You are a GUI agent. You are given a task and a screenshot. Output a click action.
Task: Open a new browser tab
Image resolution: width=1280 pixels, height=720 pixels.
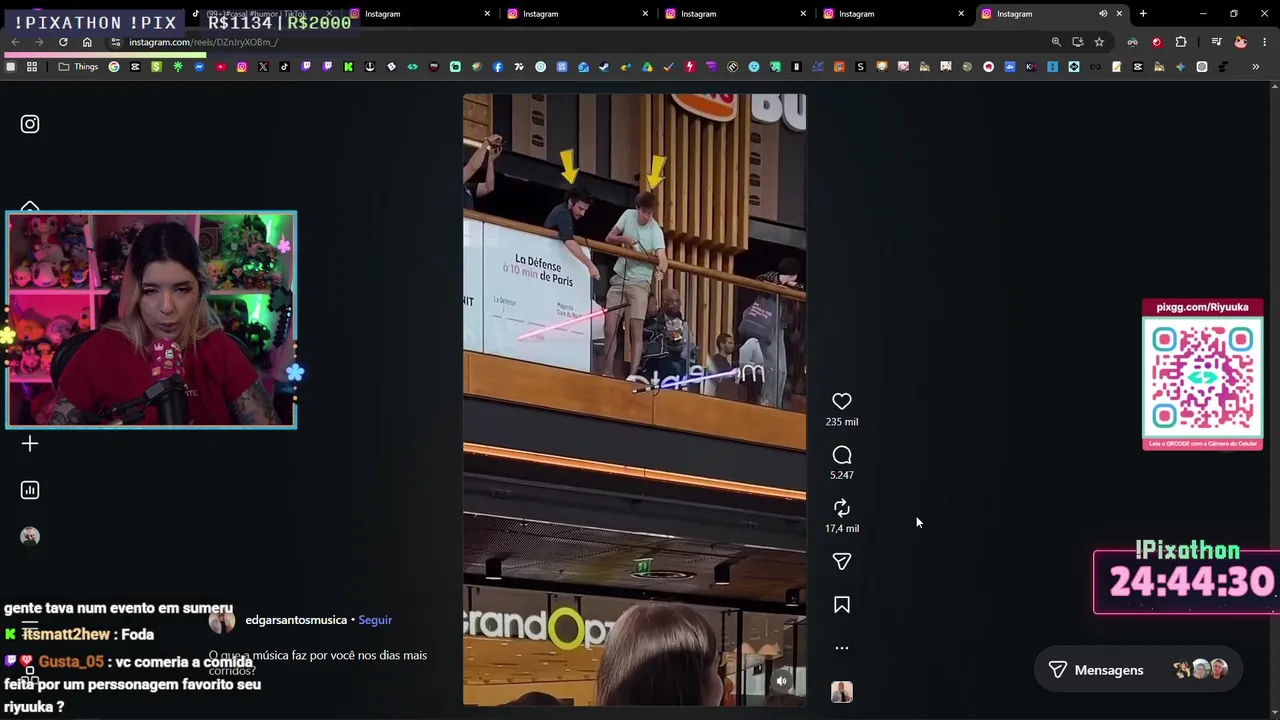[x=1143, y=14]
